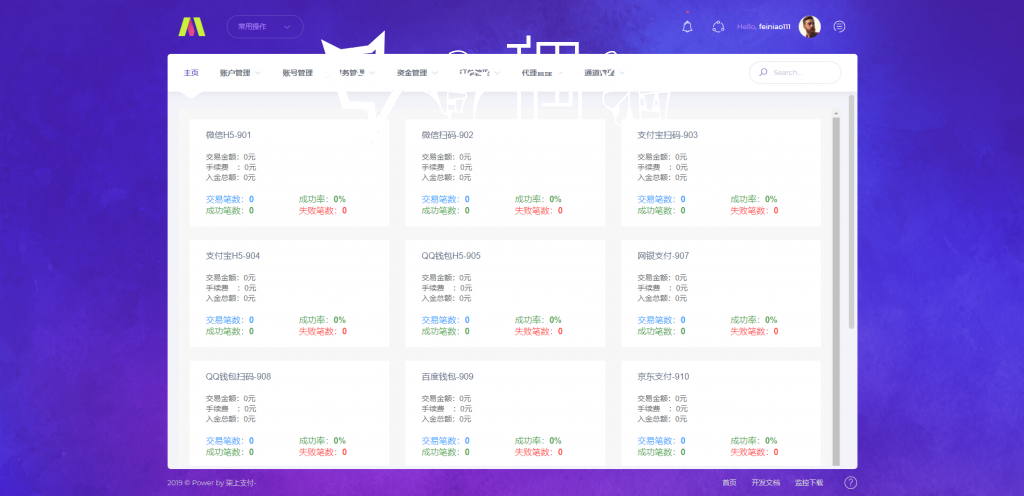Focus the Search input field
This screenshot has height=496, width=1024.
[x=795, y=72]
